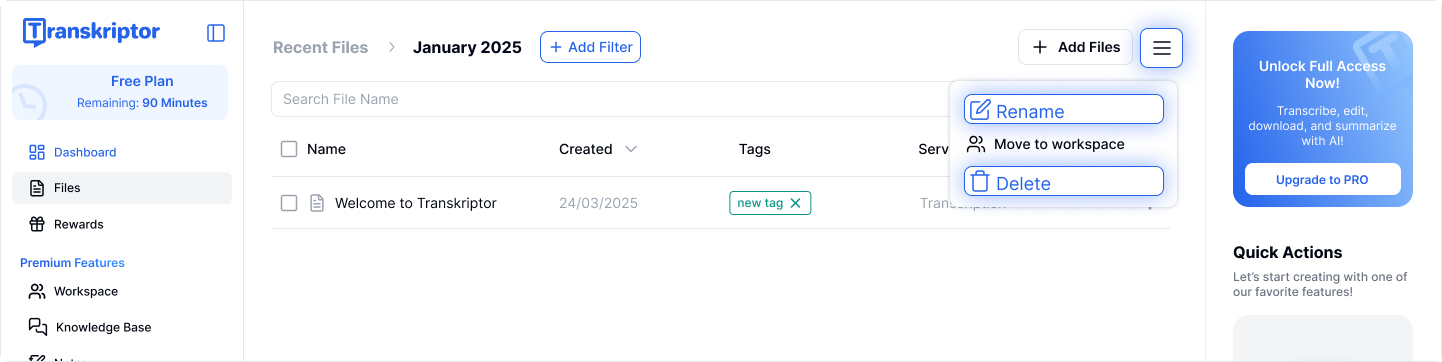The height and width of the screenshot is (362, 1442).
Task: Click Upgrade to PRO button
Action: click(x=1322, y=180)
